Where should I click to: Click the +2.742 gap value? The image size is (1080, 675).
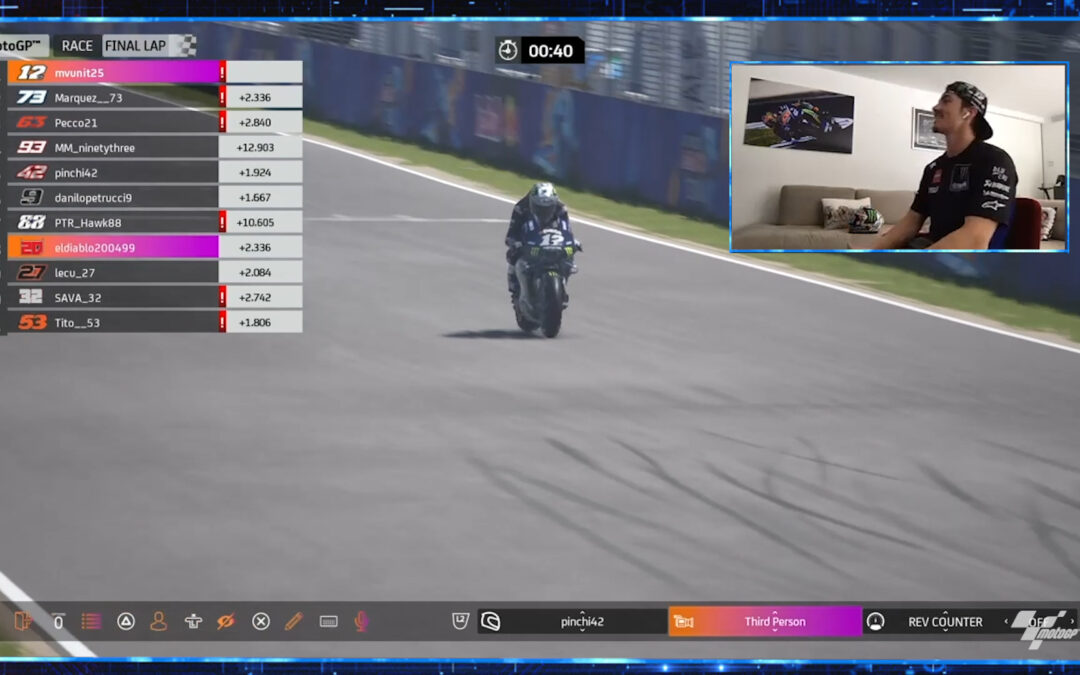point(255,297)
